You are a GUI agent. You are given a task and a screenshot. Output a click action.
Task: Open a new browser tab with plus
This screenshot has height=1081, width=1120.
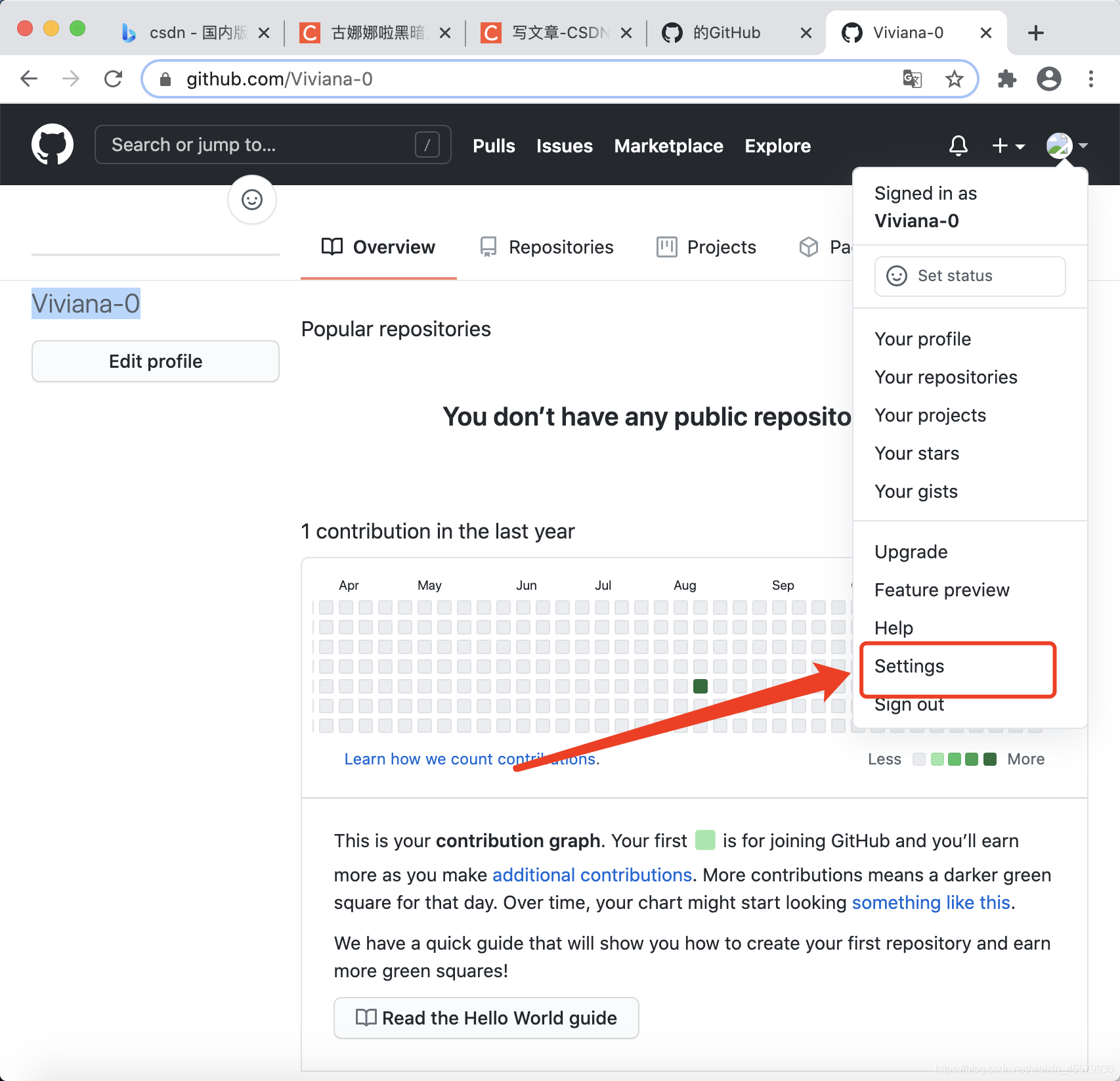pyautogui.click(x=1036, y=33)
